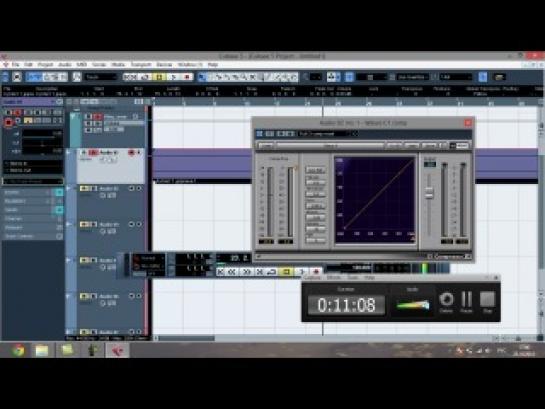Click the Record button in the main toolbar
Image resolution: width=545 pixels, height=409 pixels.
(x=187, y=77)
